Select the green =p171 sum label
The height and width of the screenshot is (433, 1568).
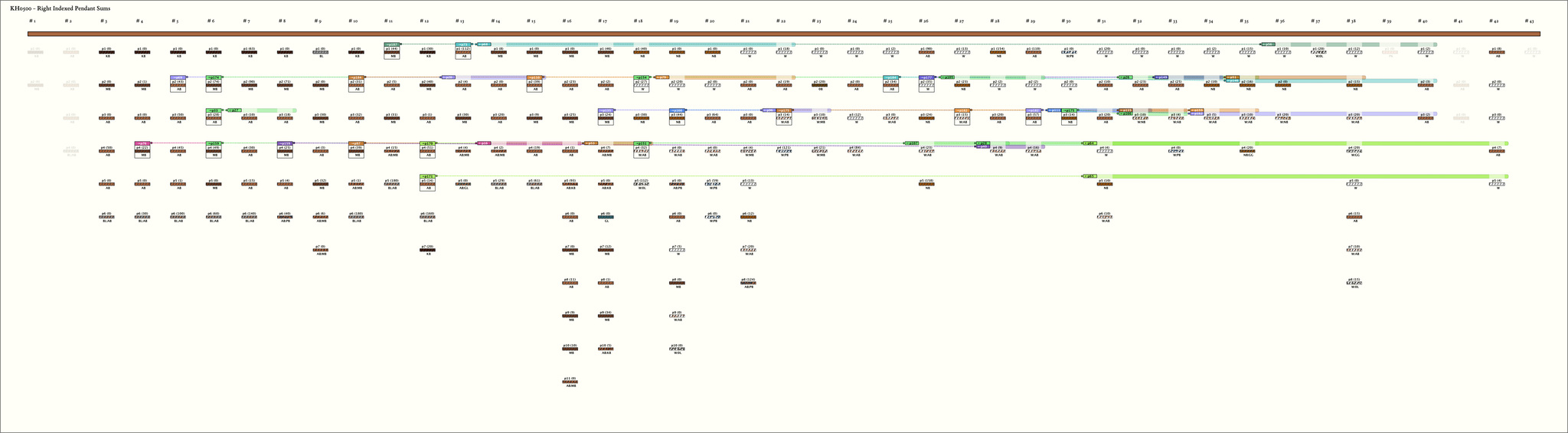pos(428,176)
